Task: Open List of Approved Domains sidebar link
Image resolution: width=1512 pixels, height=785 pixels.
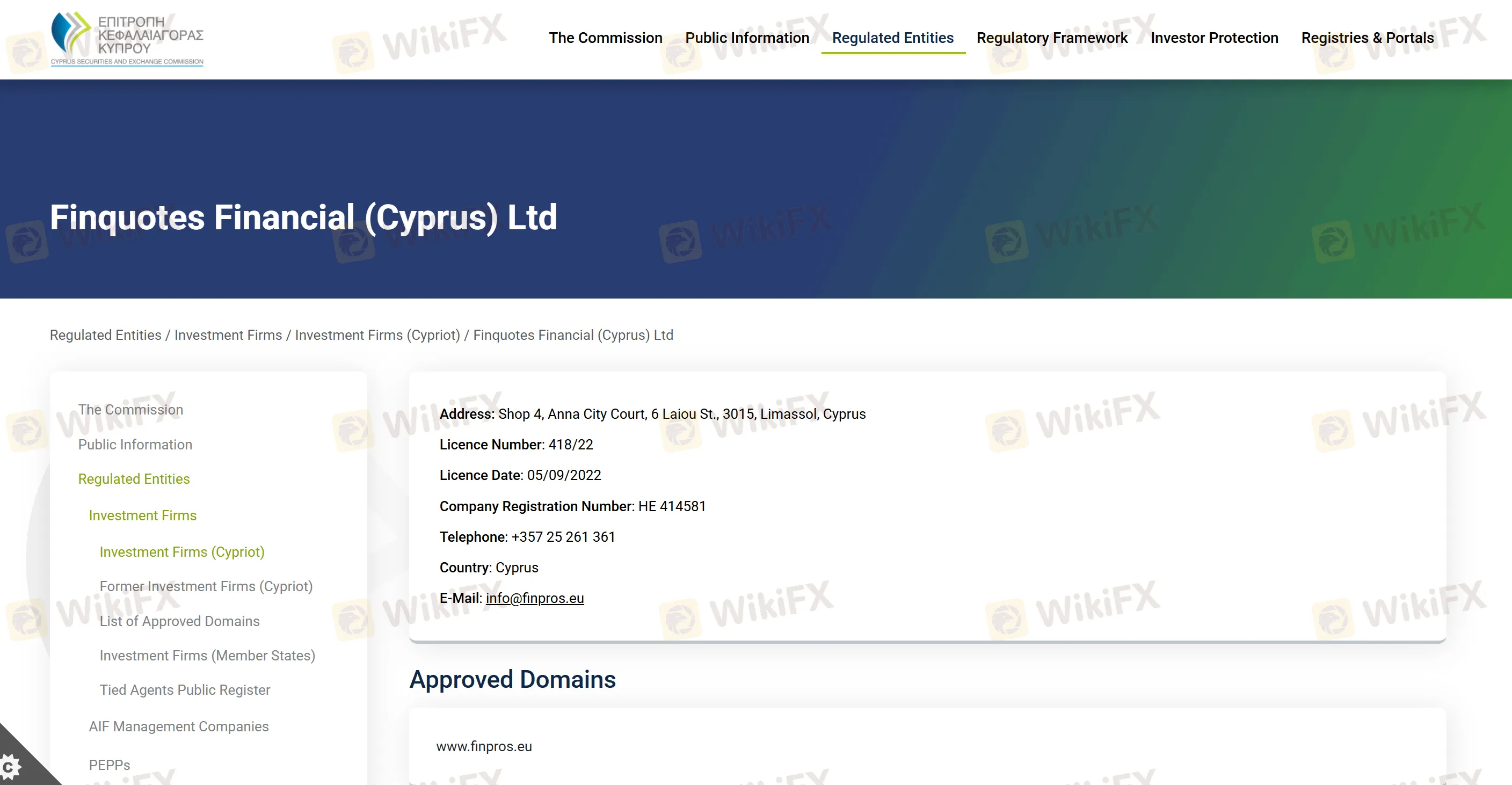Action: click(x=179, y=621)
